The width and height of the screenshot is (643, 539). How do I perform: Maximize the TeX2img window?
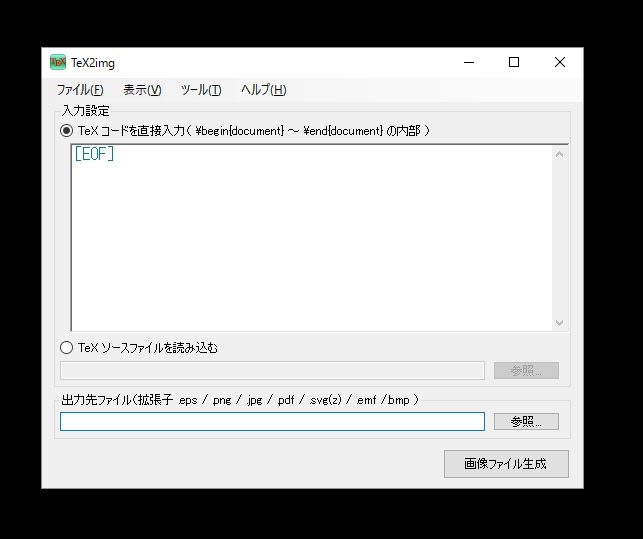coord(514,62)
